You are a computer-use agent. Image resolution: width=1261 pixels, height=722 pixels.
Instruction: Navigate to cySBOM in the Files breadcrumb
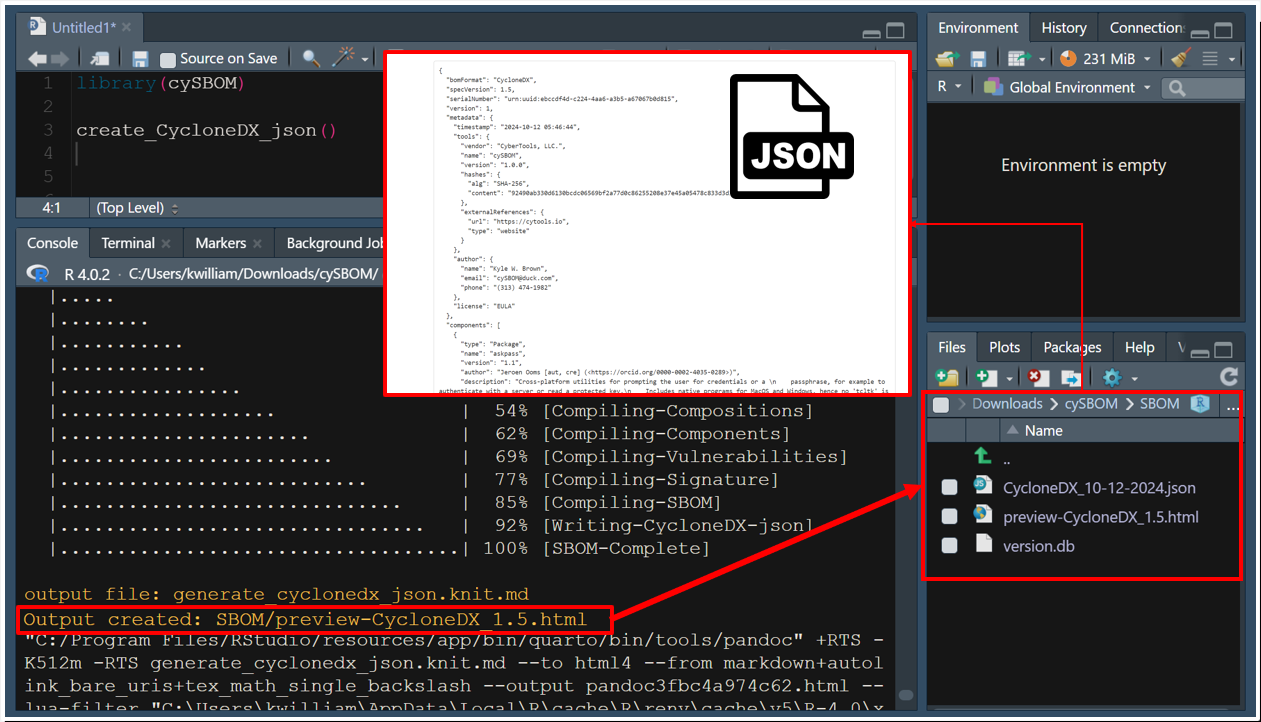pyautogui.click(x=1092, y=404)
